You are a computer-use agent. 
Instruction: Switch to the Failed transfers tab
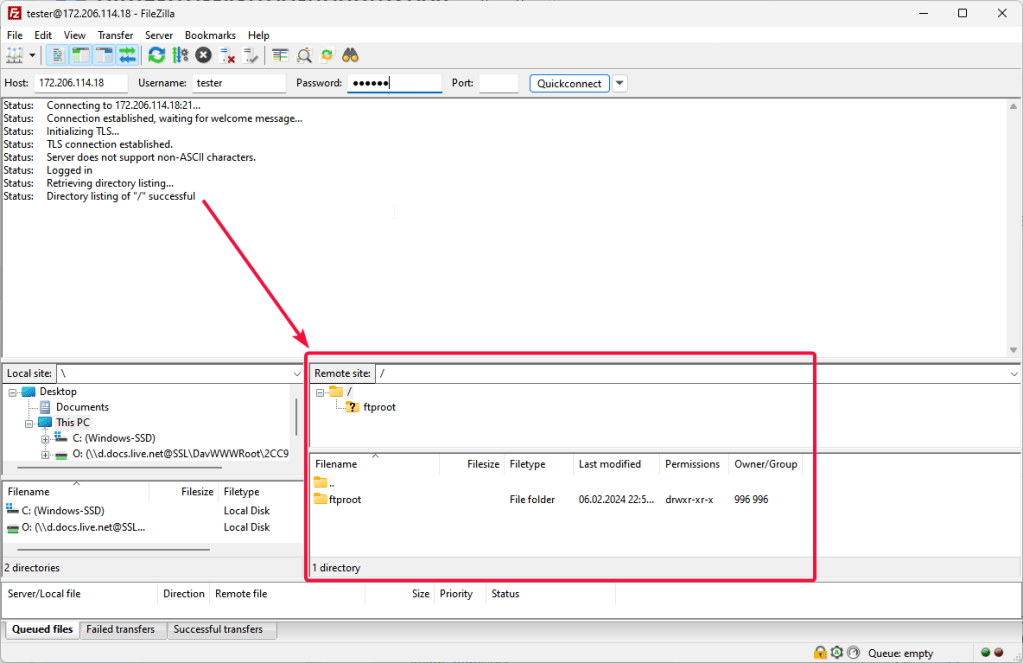(120, 630)
